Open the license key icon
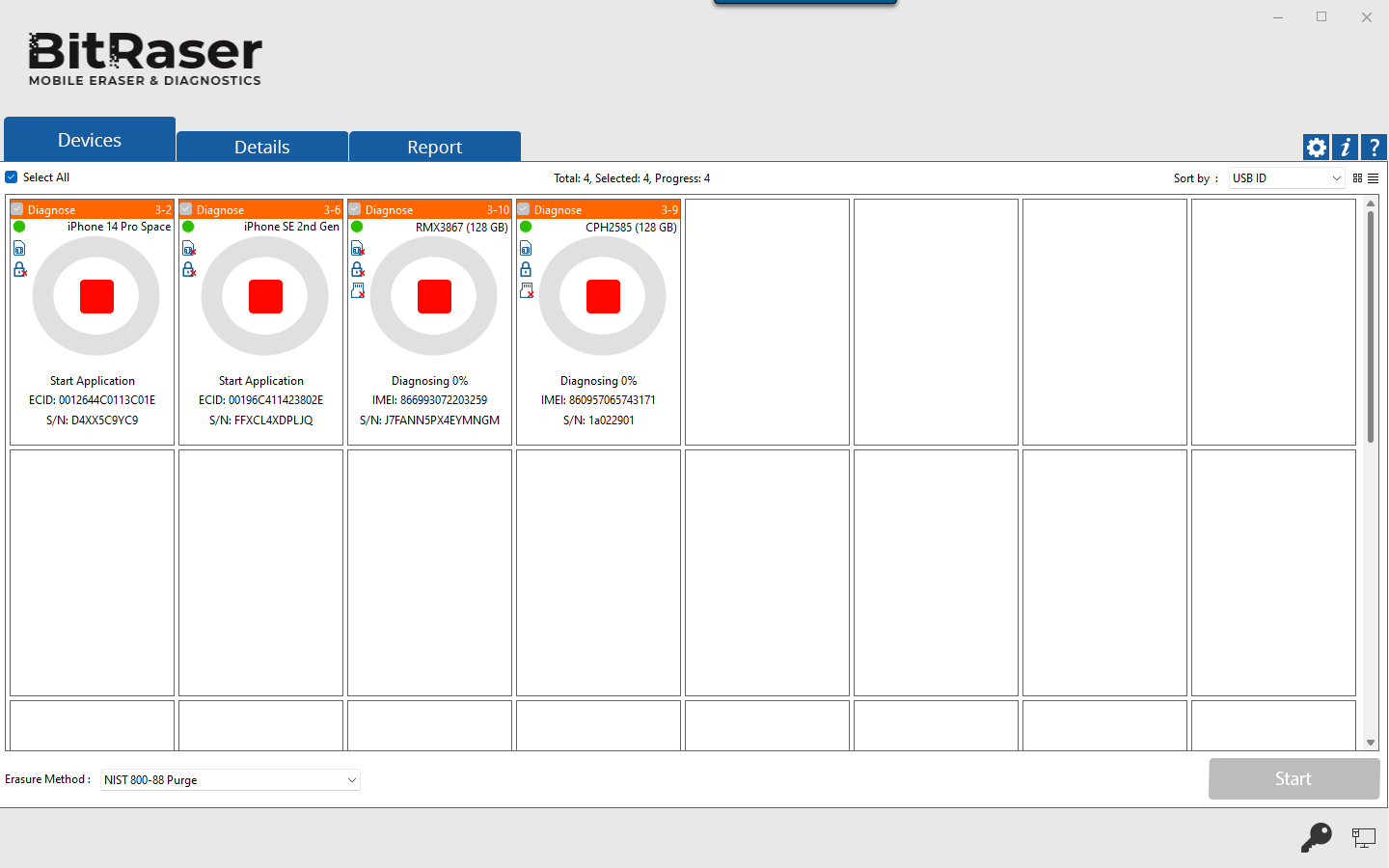This screenshot has width=1389, height=868. coord(1316,837)
